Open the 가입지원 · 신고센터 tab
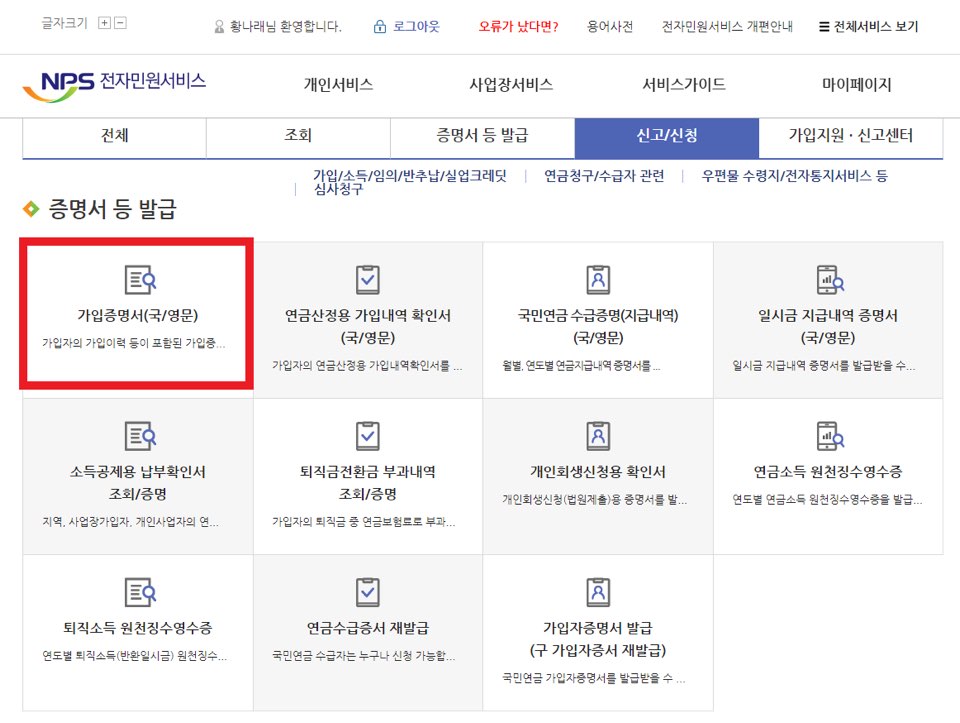Image resolution: width=960 pixels, height=723 pixels. 852,135
